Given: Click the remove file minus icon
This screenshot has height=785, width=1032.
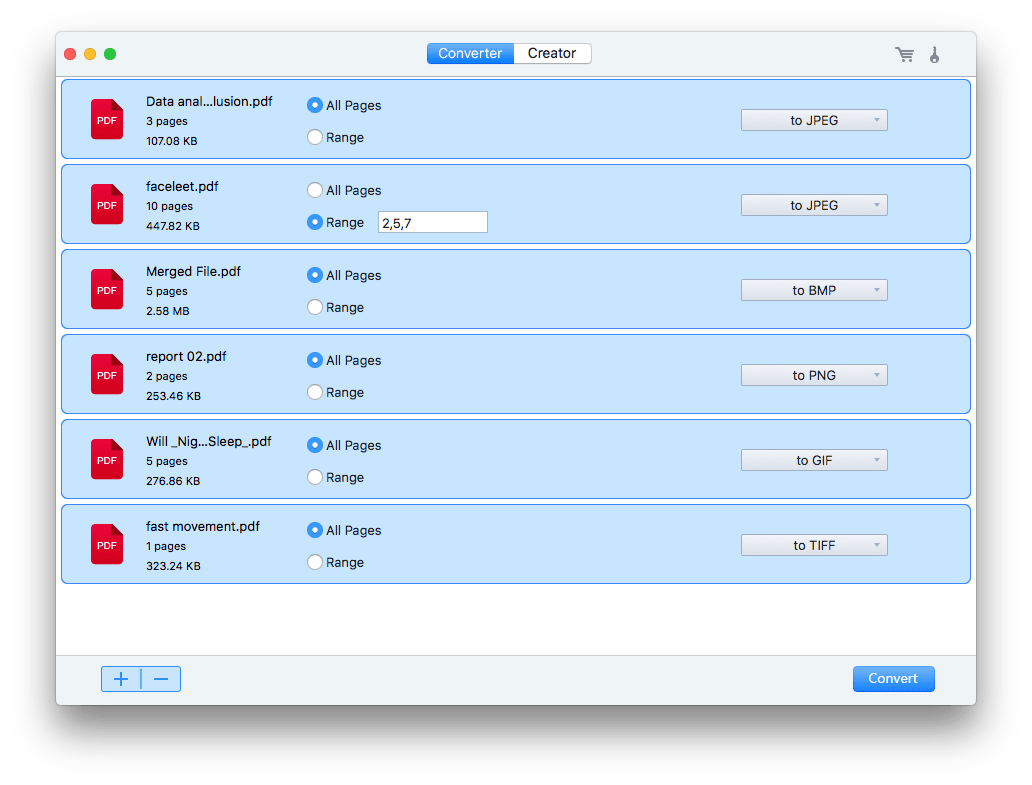Looking at the screenshot, I should [161, 678].
